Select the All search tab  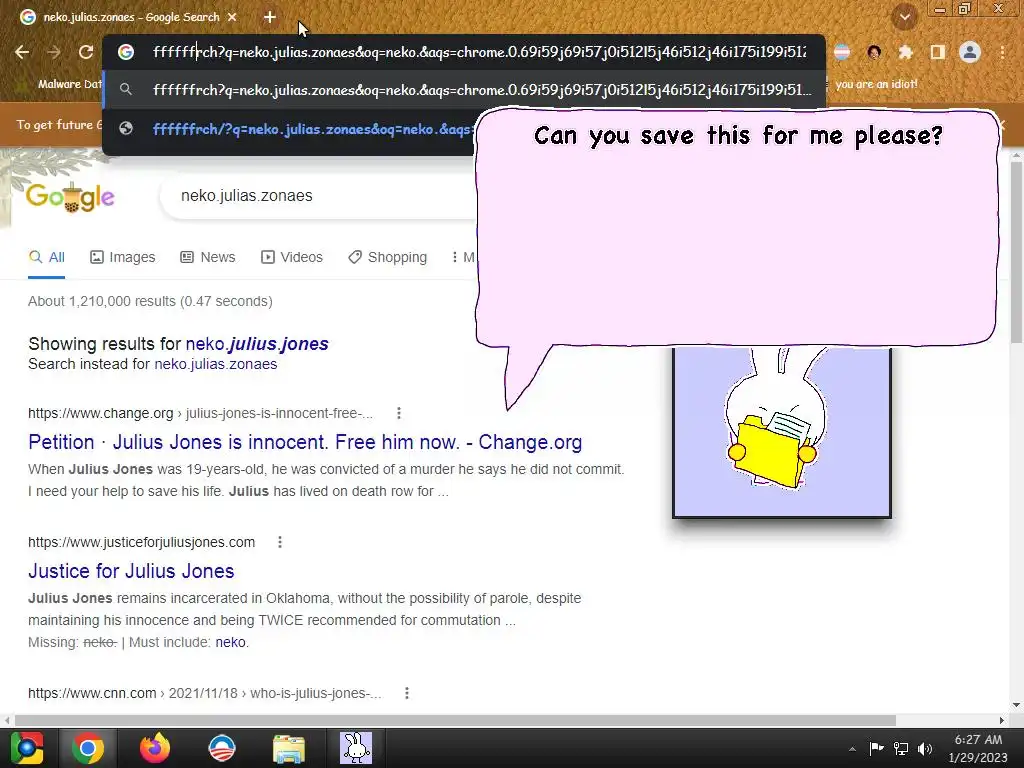(x=46, y=257)
